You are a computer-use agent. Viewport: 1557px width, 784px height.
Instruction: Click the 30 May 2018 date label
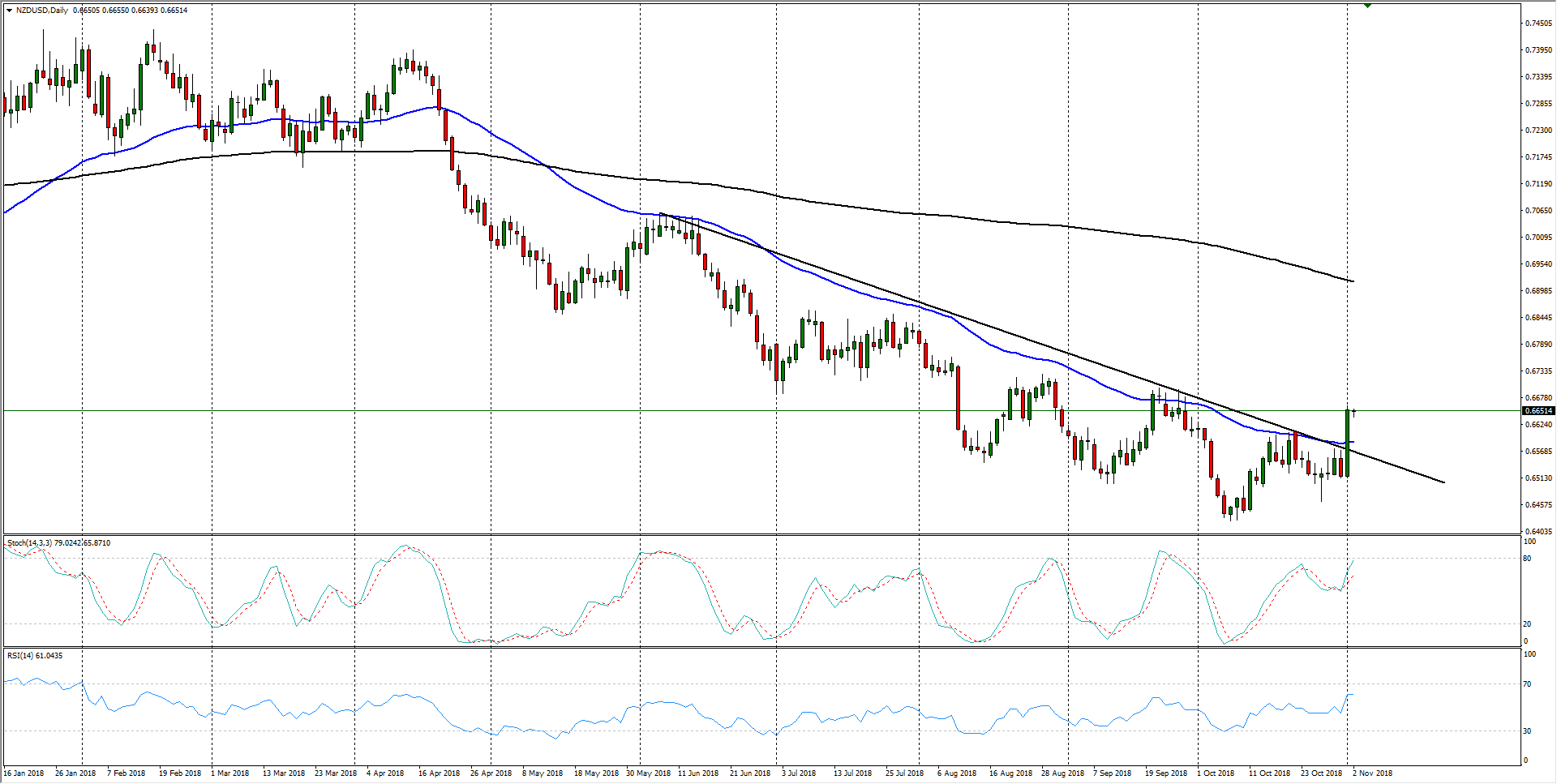pyautogui.click(x=648, y=773)
